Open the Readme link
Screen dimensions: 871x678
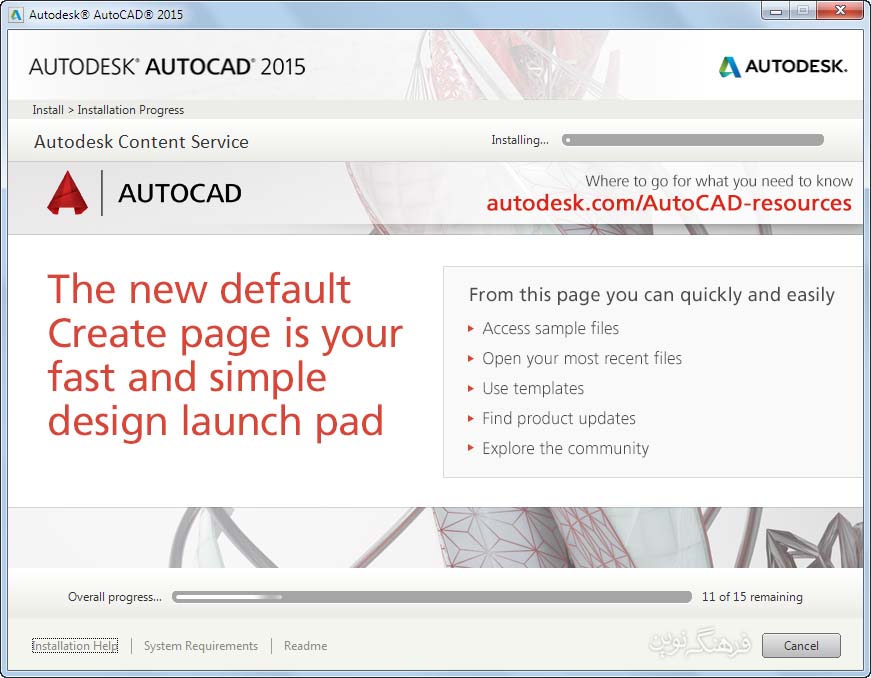point(306,646)
